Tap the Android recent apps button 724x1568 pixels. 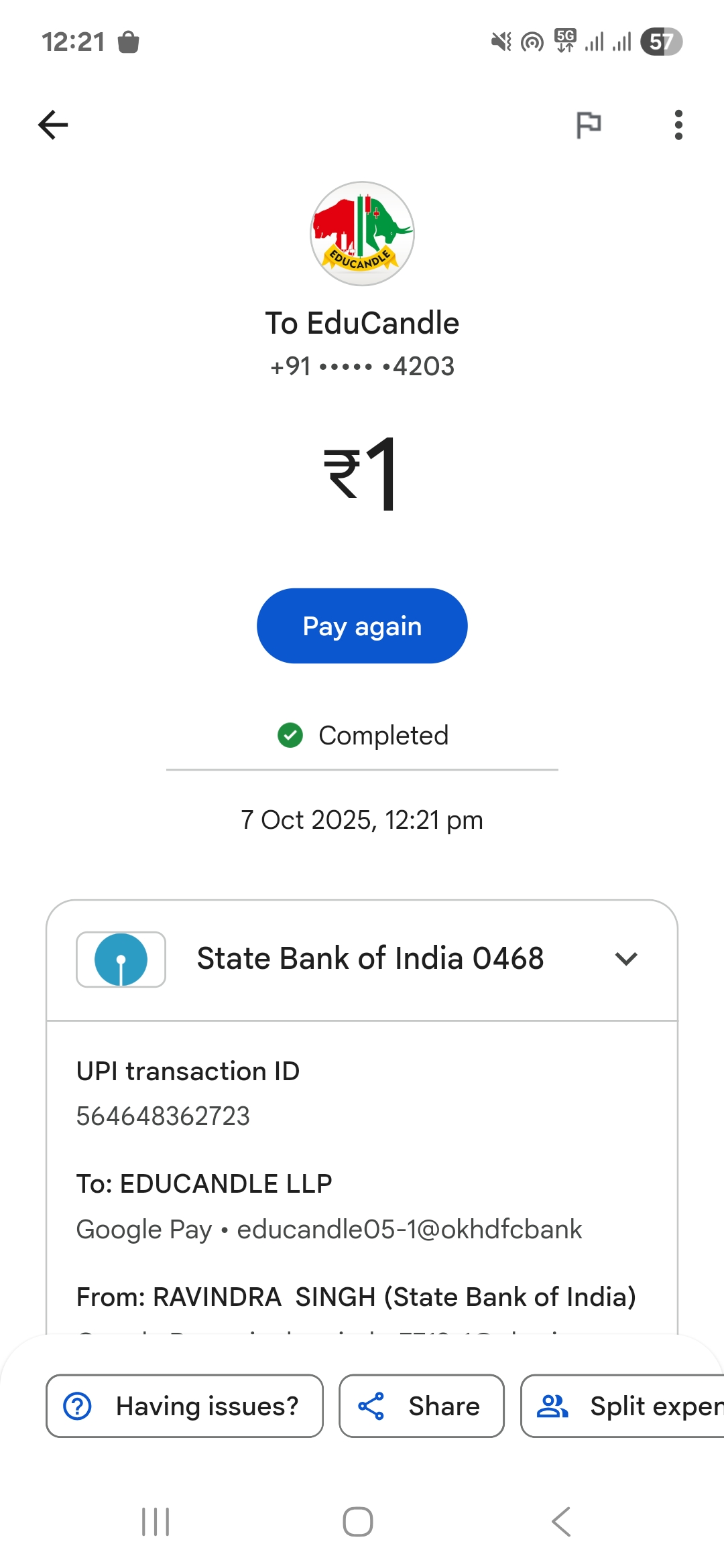[156, 1522]
